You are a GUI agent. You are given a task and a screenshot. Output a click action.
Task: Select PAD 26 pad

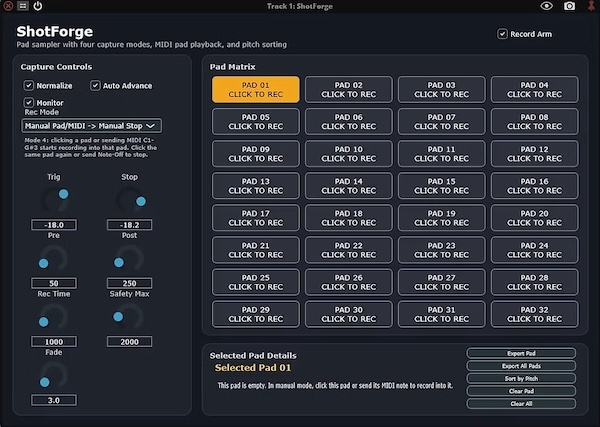(x=349, y=282)
